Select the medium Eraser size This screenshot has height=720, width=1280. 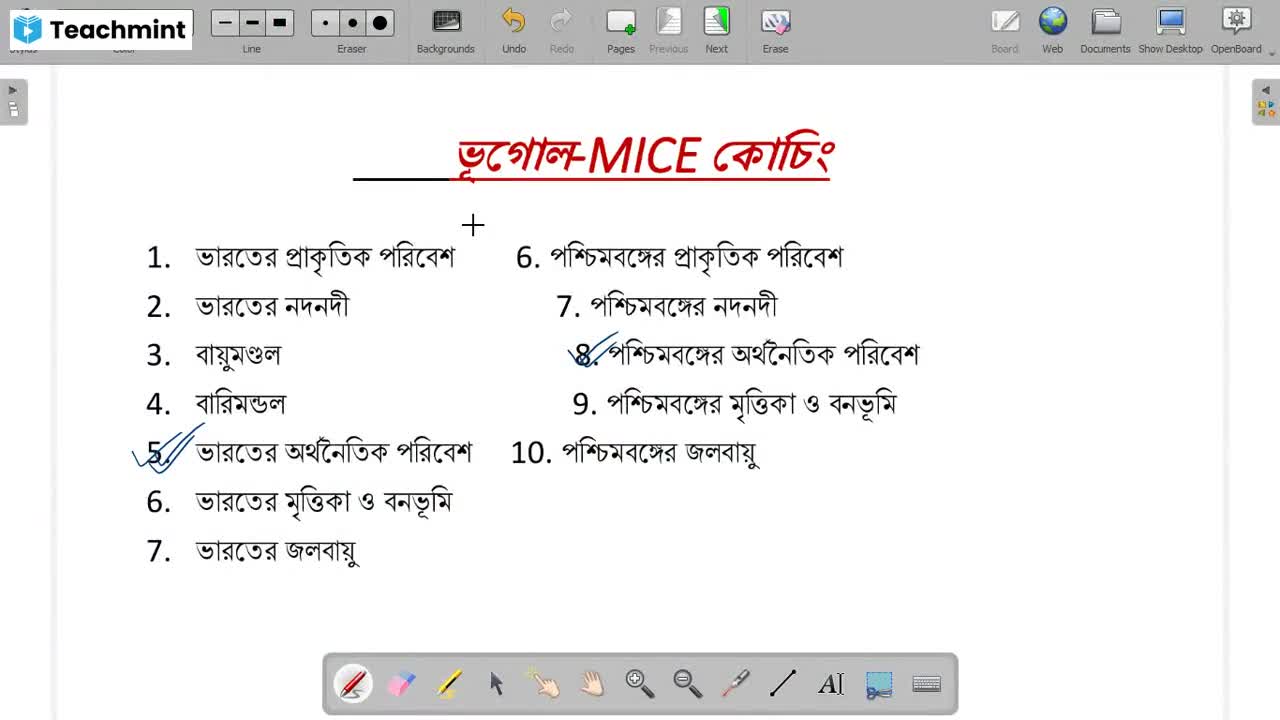tap(352, 23)
